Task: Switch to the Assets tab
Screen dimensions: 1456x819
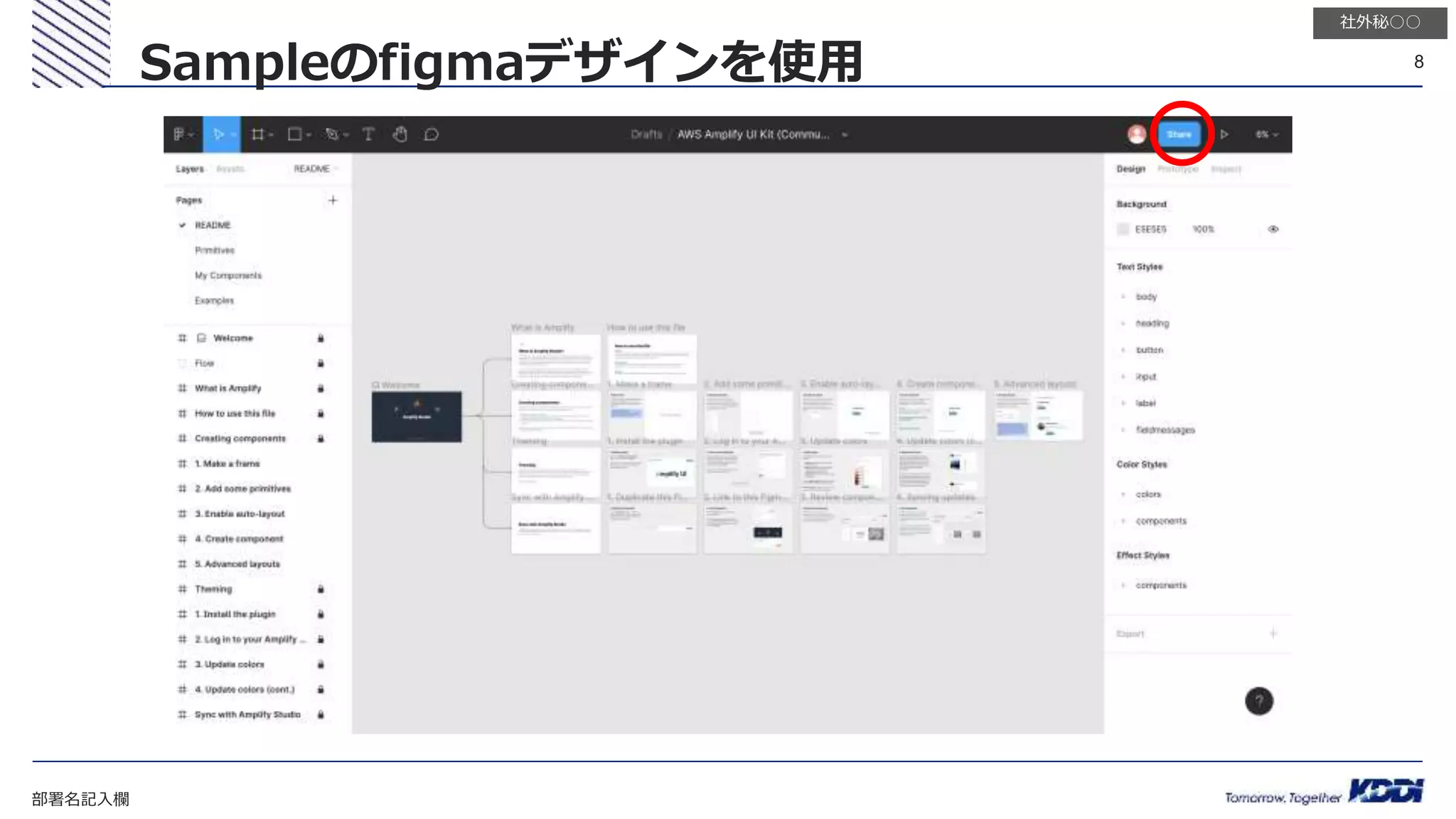Action: [x=230, y=169]
